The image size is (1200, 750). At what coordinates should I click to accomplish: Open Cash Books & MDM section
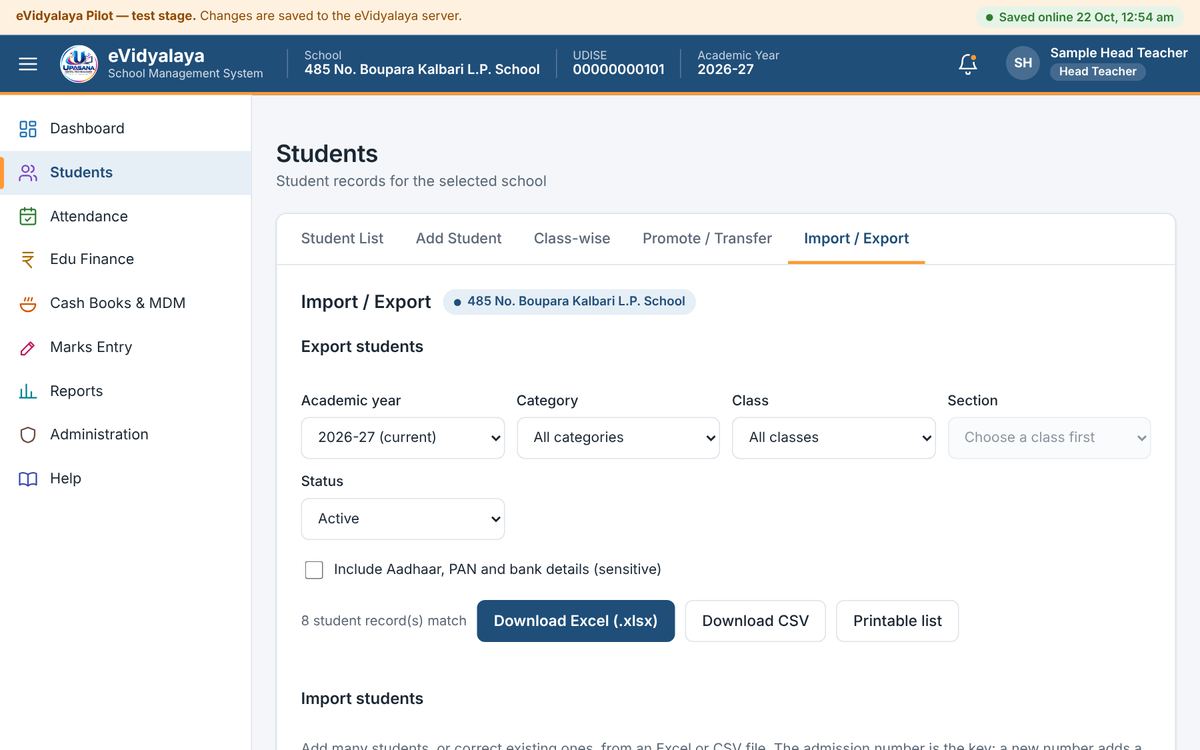pyautogui.click(x=125, y=303)
